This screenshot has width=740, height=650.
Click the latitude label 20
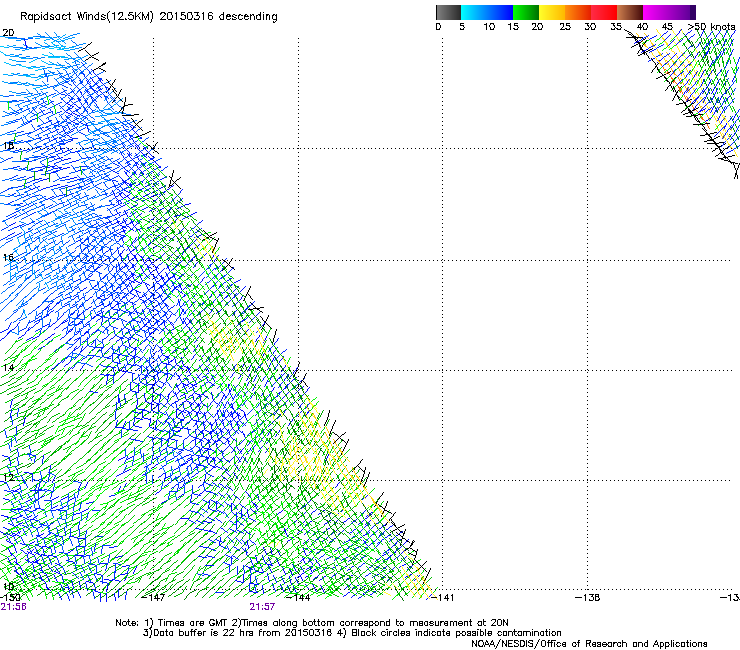[x=8, y=33]
